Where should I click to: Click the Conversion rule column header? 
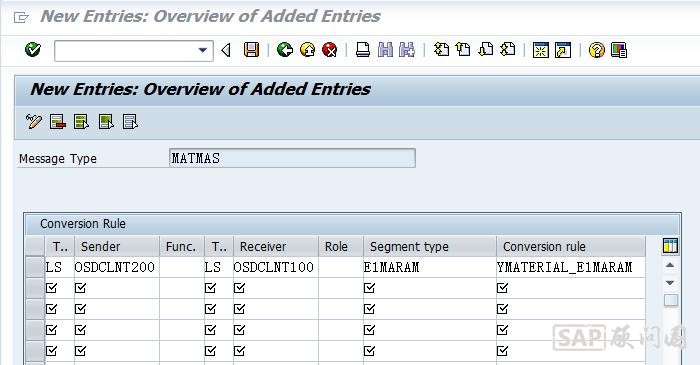tap(571, 246)
